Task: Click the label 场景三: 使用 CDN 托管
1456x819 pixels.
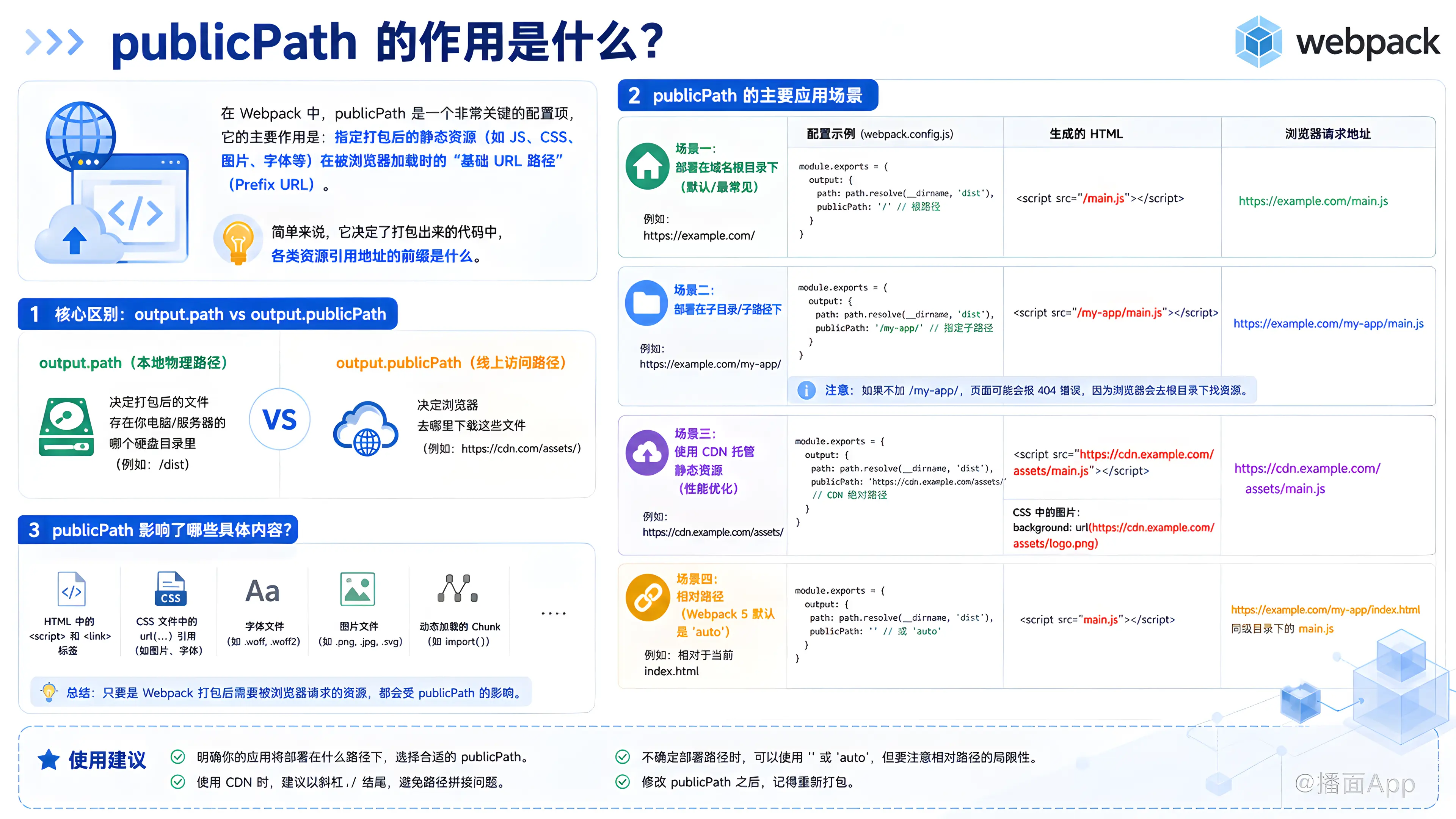Action: pos(714,461)
